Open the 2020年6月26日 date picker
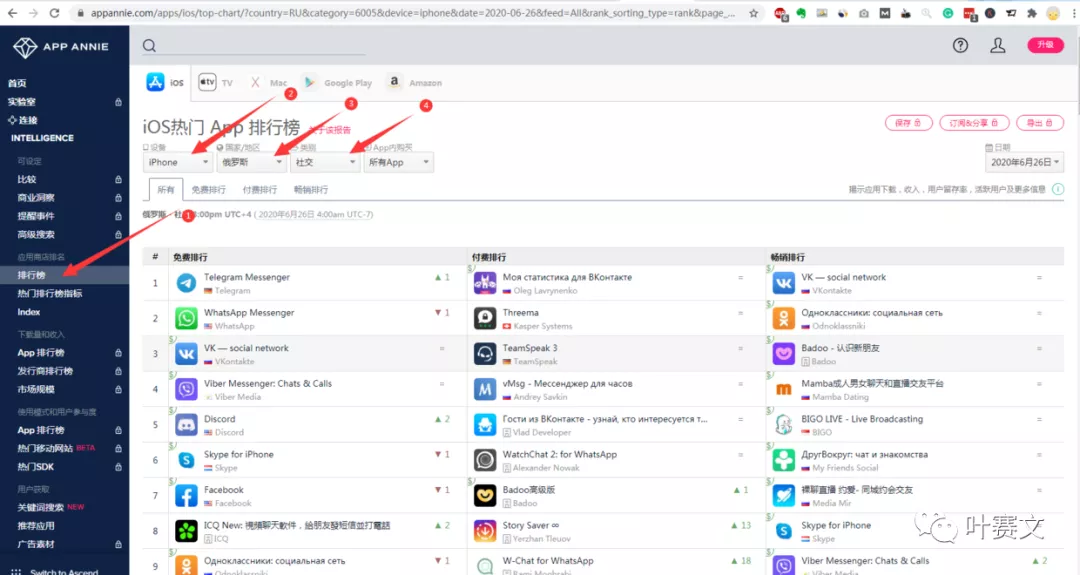The height and width of the screenshot is (575, 1080). pos(1025,162)
